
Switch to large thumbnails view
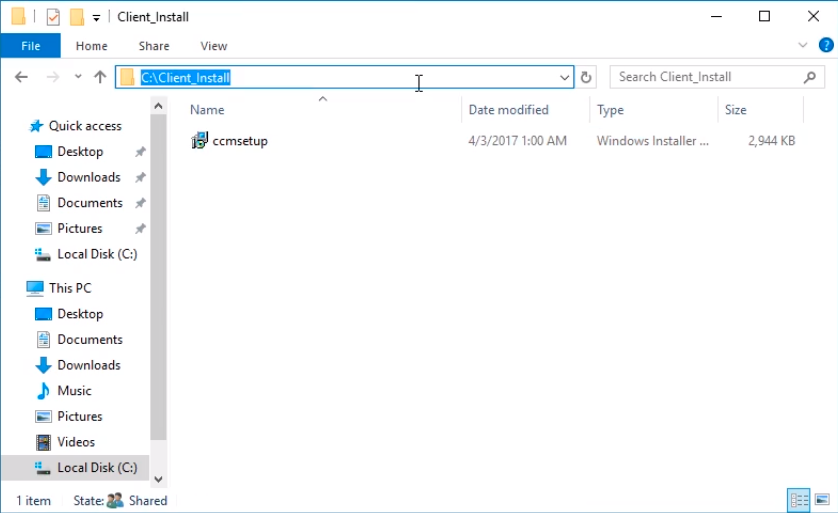[823, 500]
